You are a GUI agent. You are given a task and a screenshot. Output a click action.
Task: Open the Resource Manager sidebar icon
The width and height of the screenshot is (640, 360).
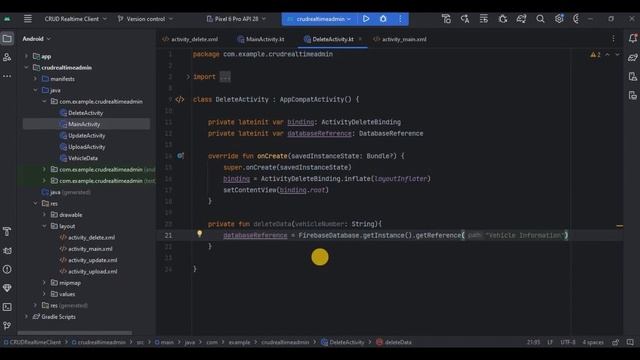[x=7, y=57]
